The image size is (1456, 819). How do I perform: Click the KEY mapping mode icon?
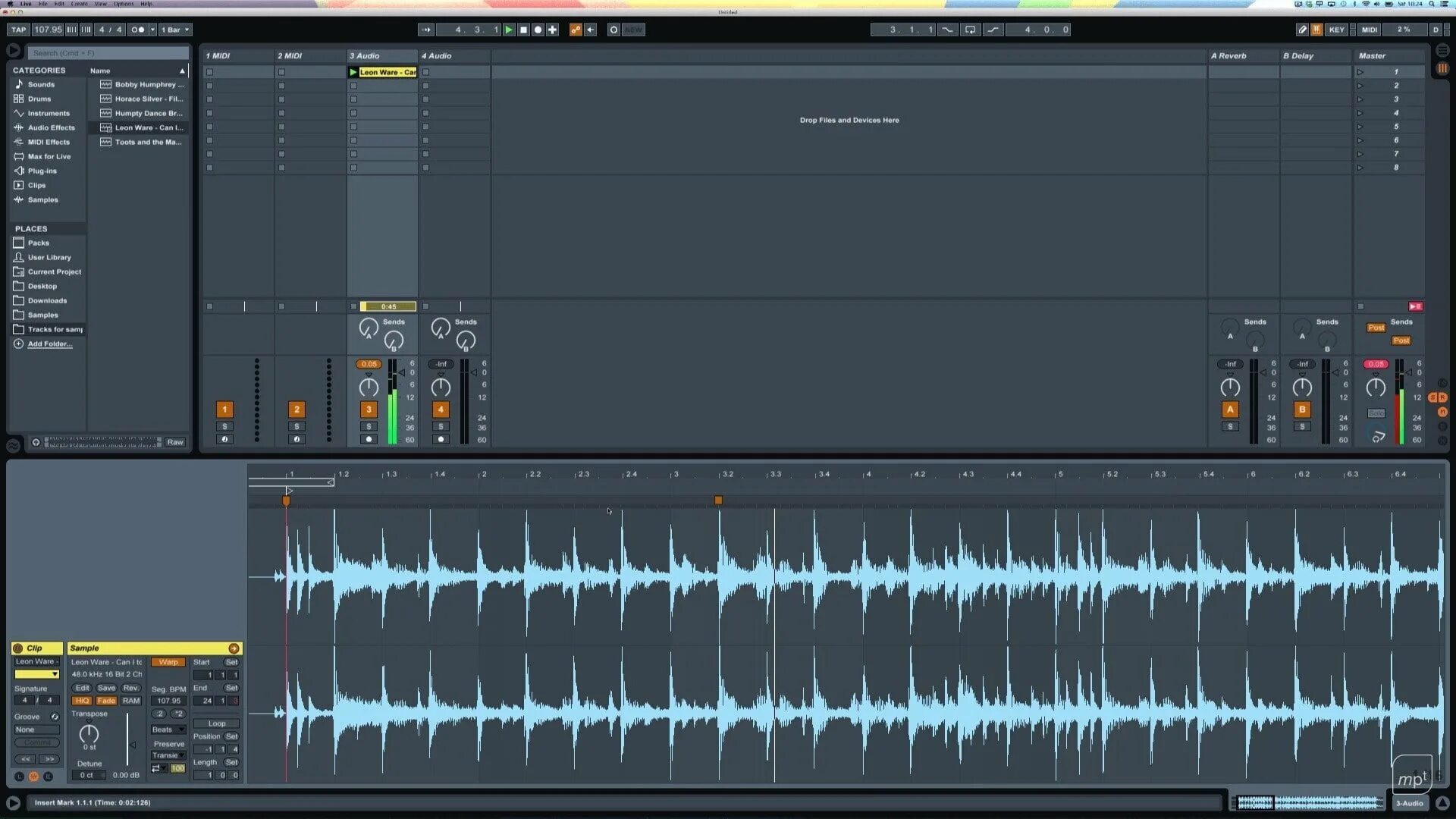click(1336, 29)
